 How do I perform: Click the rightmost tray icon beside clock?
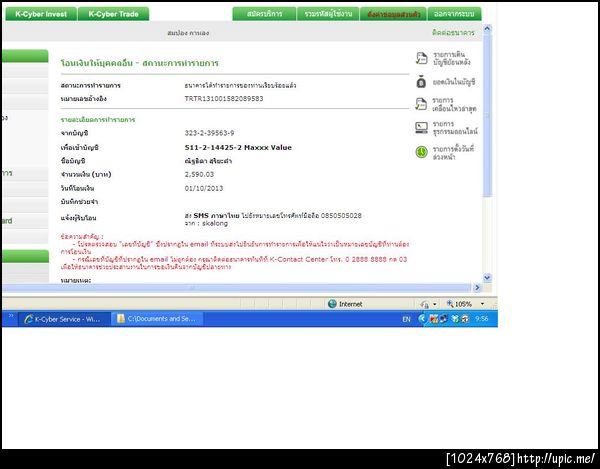click(x=465, y=319)
